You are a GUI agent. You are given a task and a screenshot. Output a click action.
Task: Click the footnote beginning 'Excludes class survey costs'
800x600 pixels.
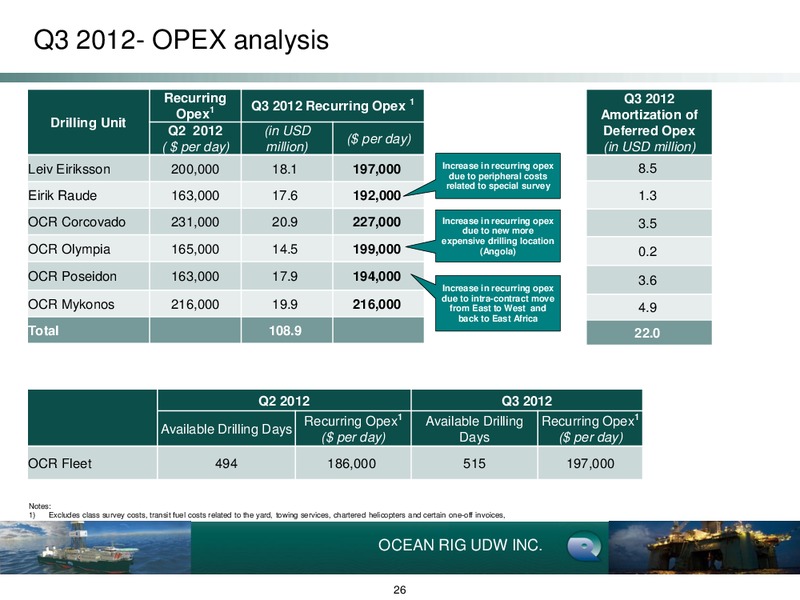277,515
